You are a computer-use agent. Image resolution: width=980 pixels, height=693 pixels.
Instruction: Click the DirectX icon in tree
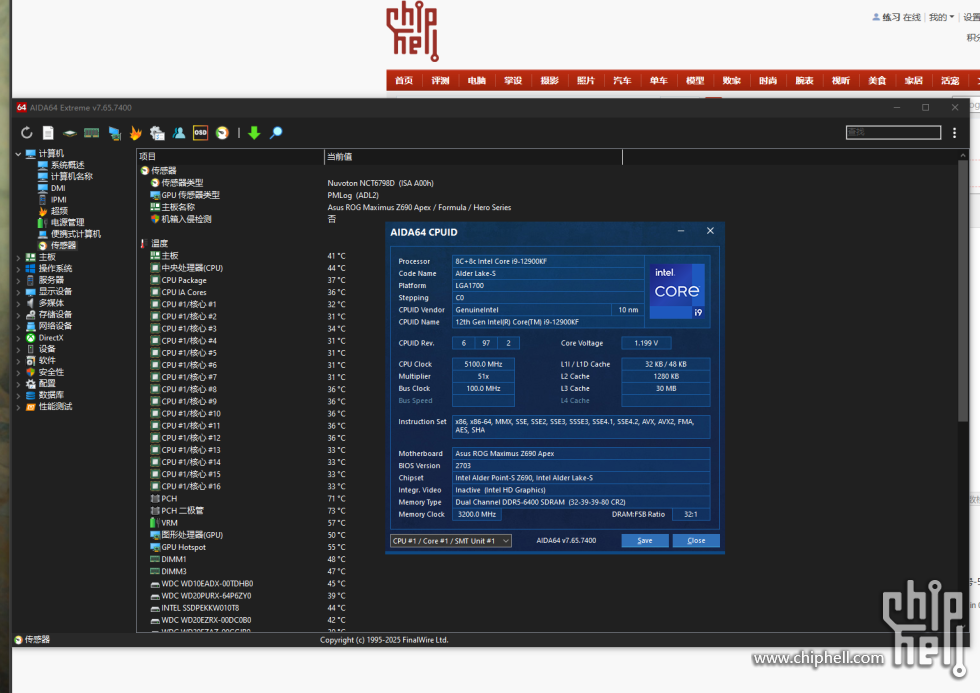click(30, 338)
